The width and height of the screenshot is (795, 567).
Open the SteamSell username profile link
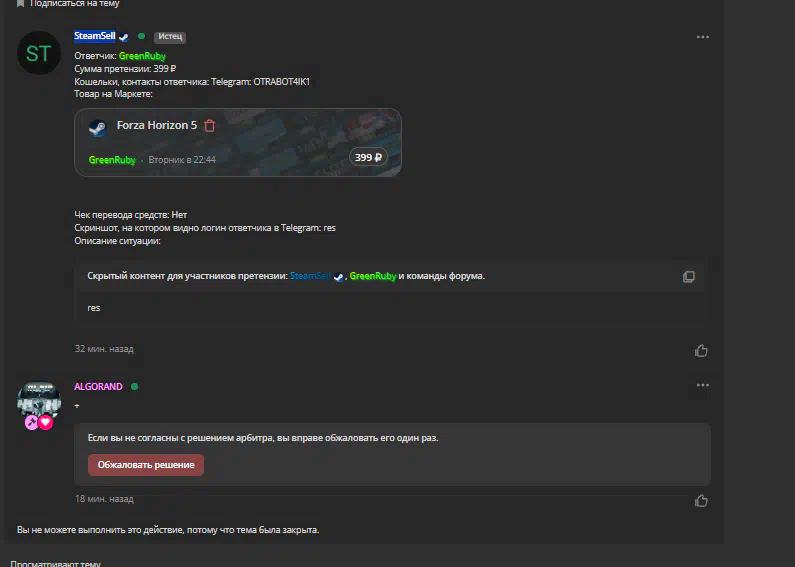coord(95,36)
